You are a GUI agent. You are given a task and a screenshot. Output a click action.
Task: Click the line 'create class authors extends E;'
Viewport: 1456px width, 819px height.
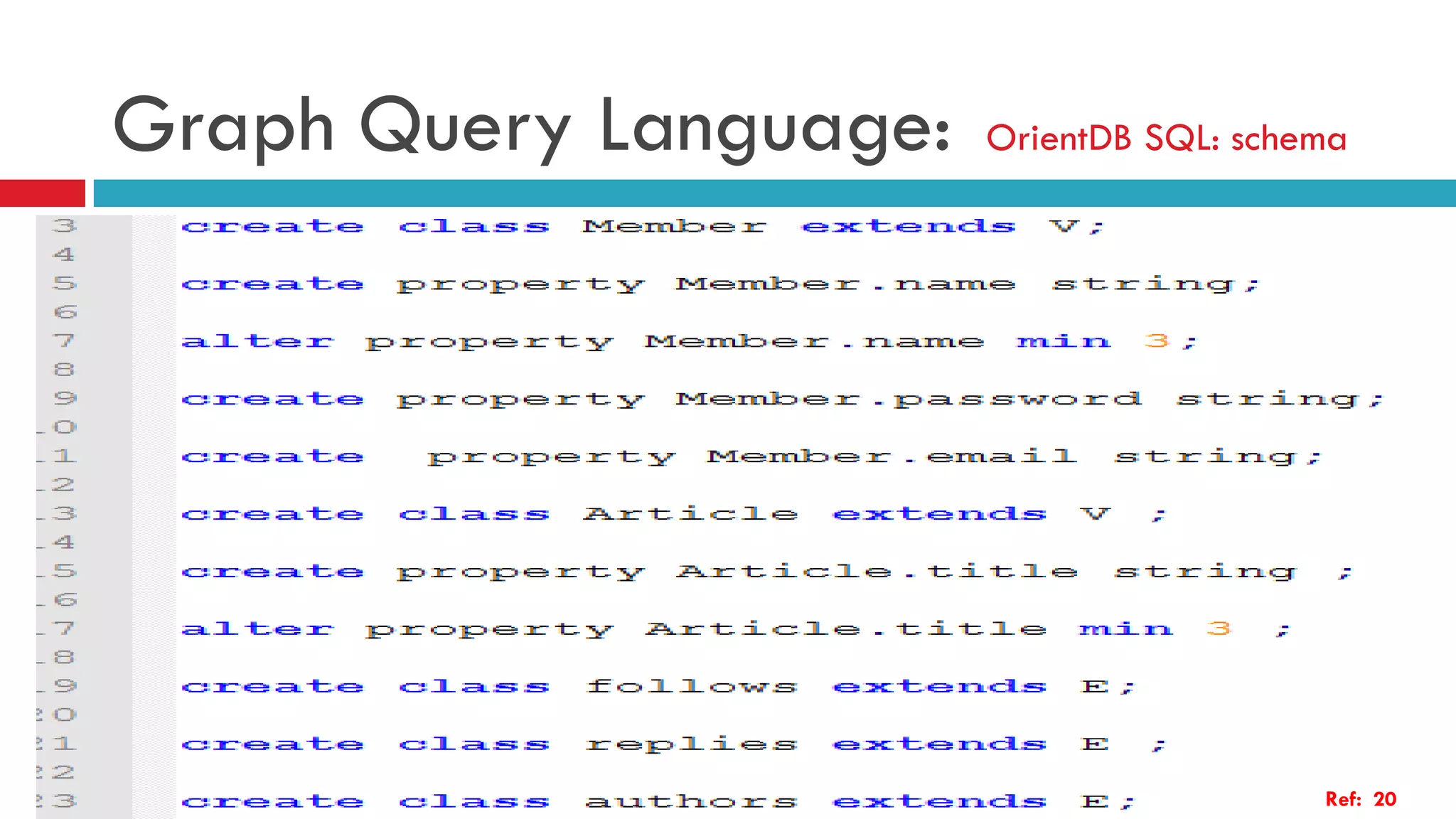pos(658,803)
